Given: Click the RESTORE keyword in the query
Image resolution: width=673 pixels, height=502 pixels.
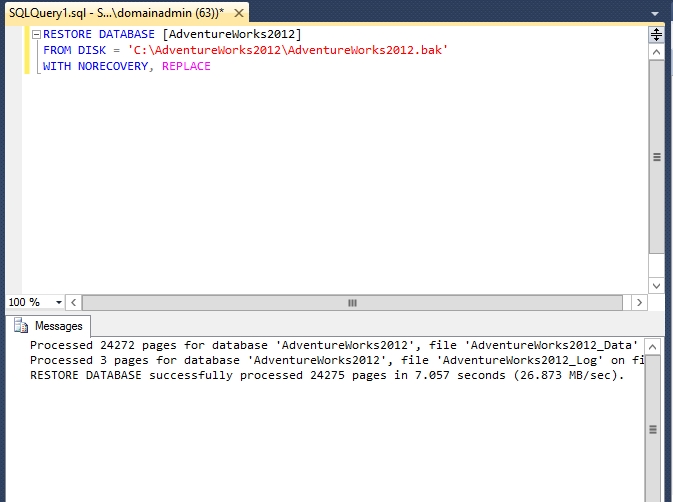Looking at the screenshot, I should coord(67,34).
